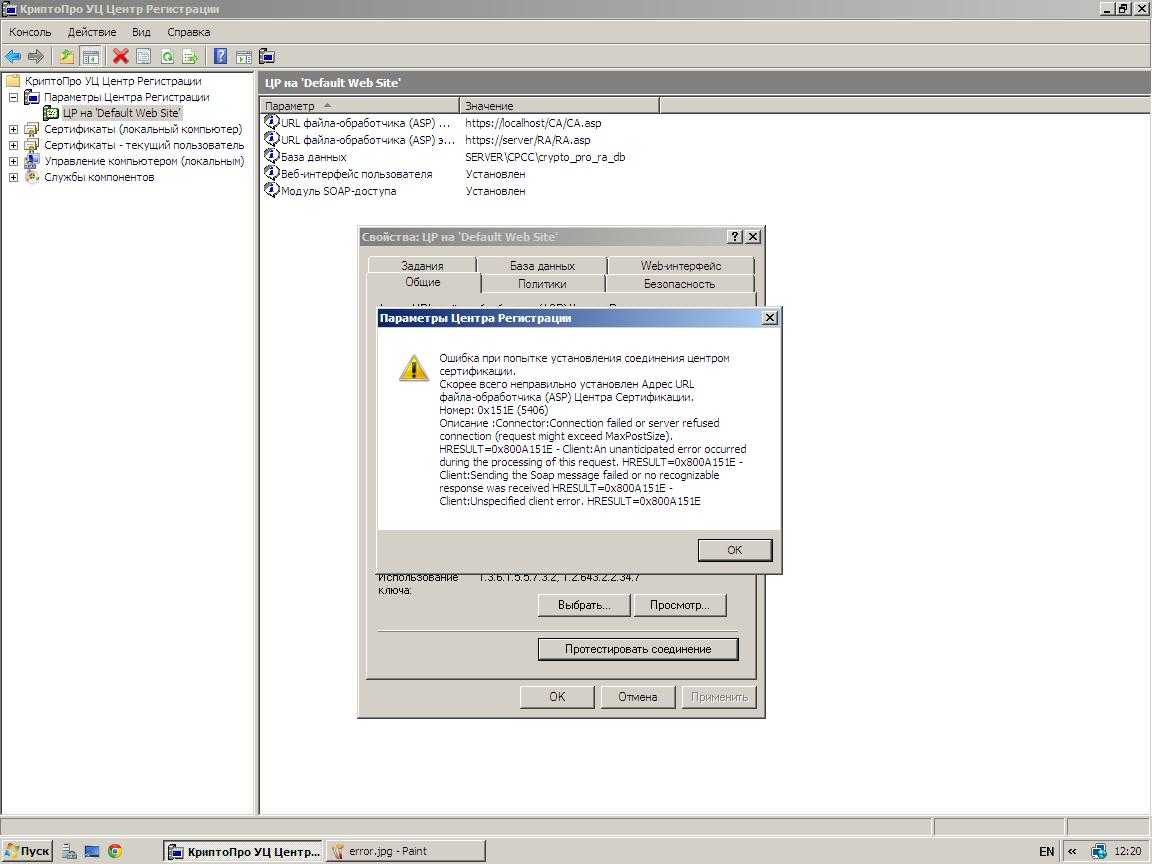Expand the Службы компонентов node
This screenshot has height=864, width=1152.
13,177
